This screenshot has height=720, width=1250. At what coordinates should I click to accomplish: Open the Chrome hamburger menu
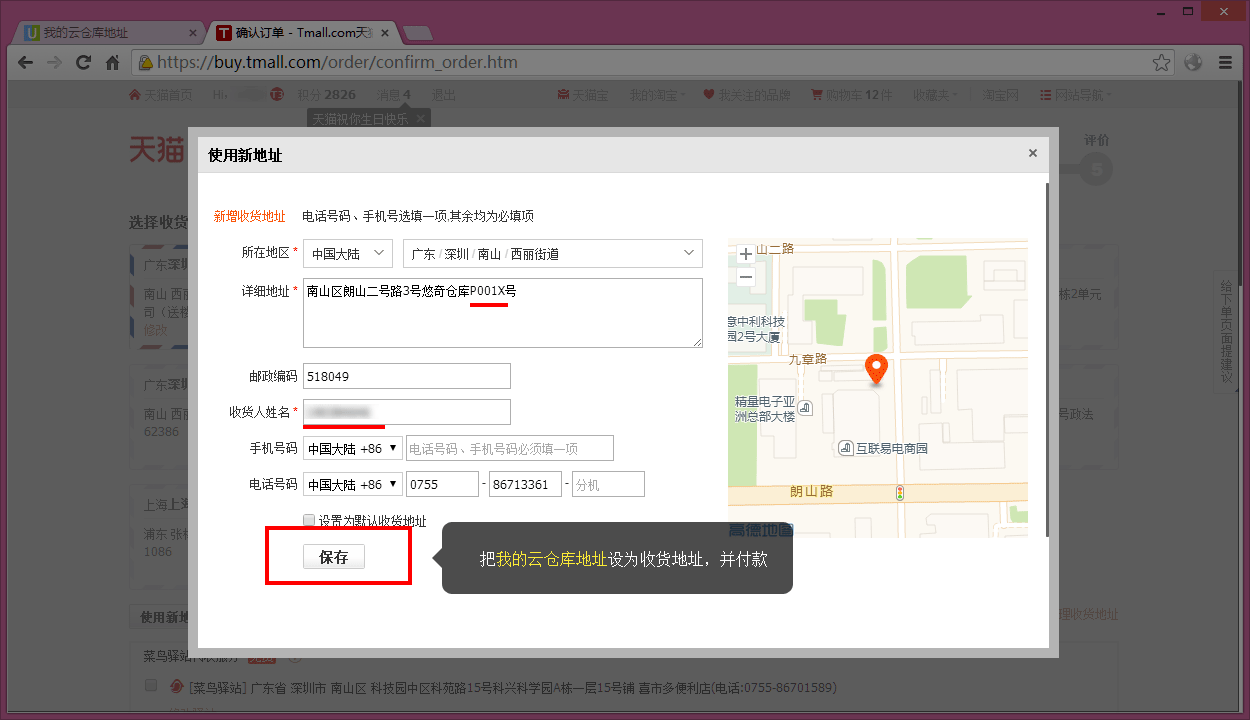click(x=1225, y=62)
